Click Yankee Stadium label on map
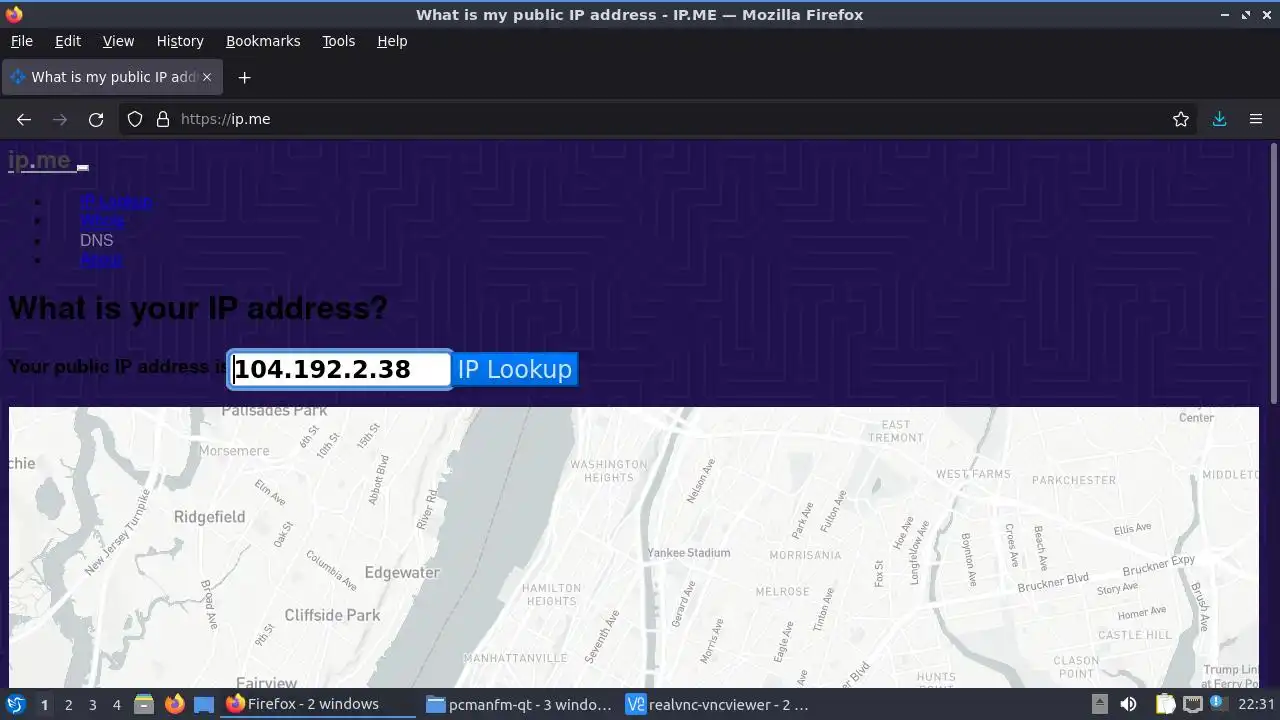The image size is (1280, 720). pos(689,553)
